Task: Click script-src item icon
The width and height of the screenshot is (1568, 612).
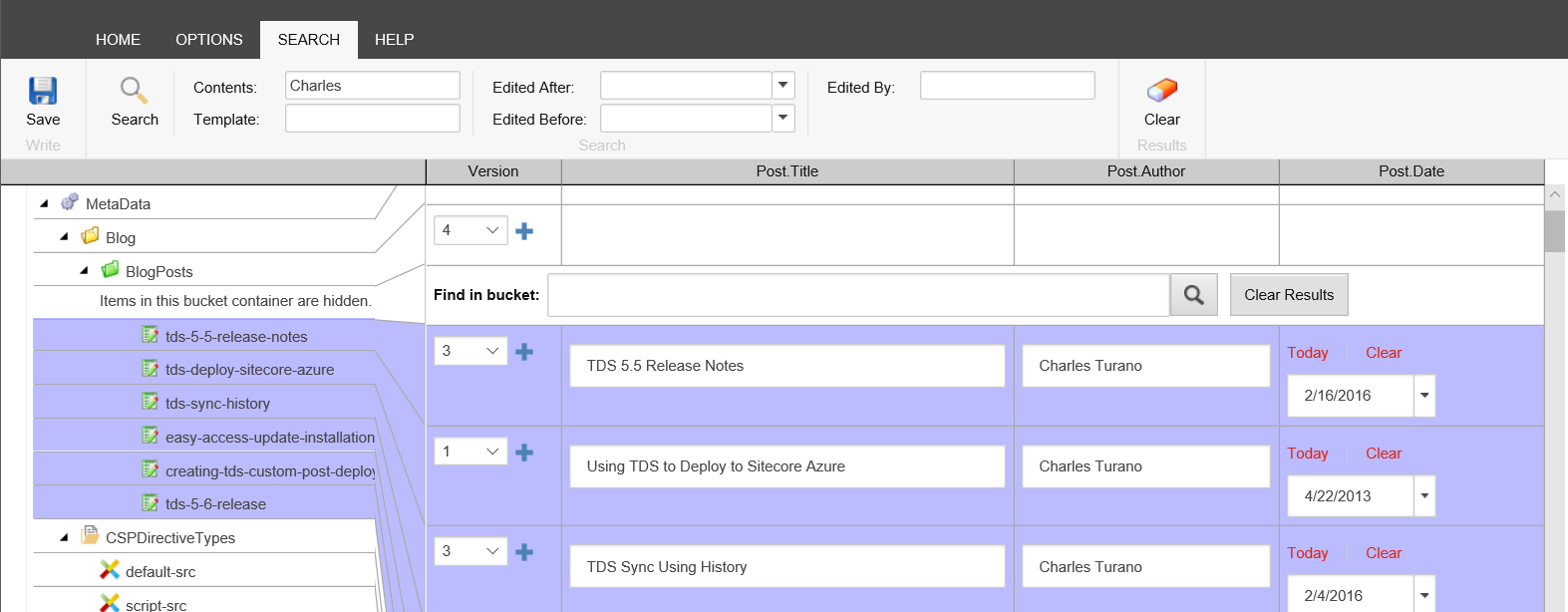Action: 110,603
